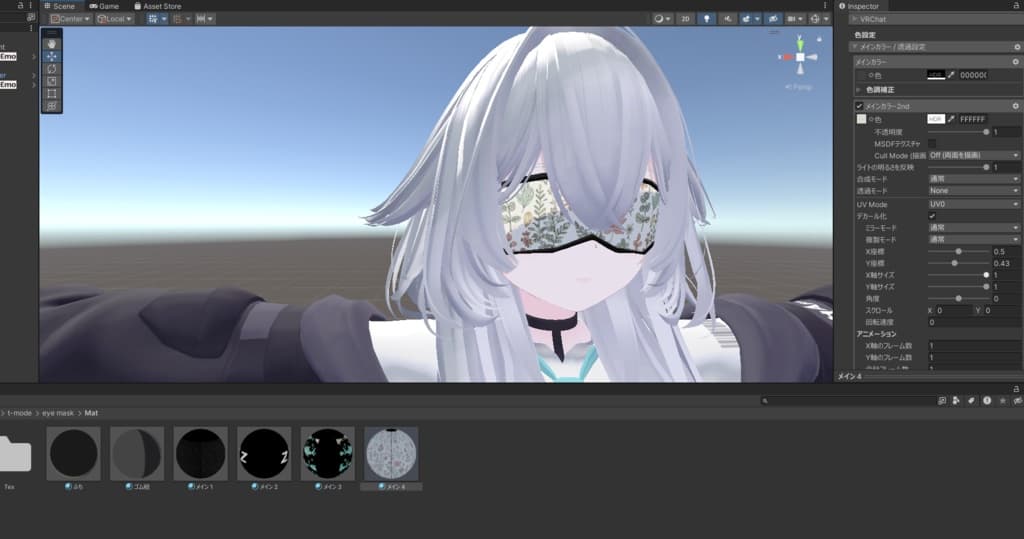The height and width of the screenshot is (539, 1024).
Task: Toggle 2D view mode in the scene
Action: coord(685,19)
